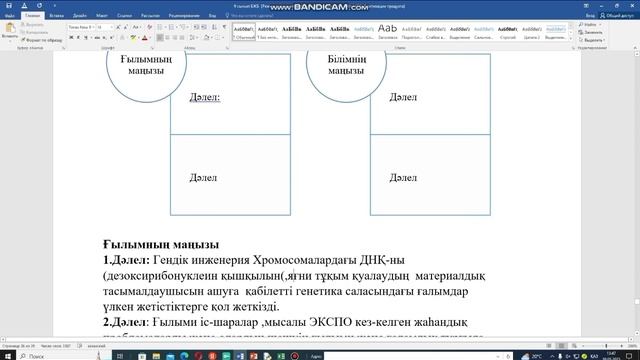
Task: Toggle italic formatting
Action: click(78, 38)
